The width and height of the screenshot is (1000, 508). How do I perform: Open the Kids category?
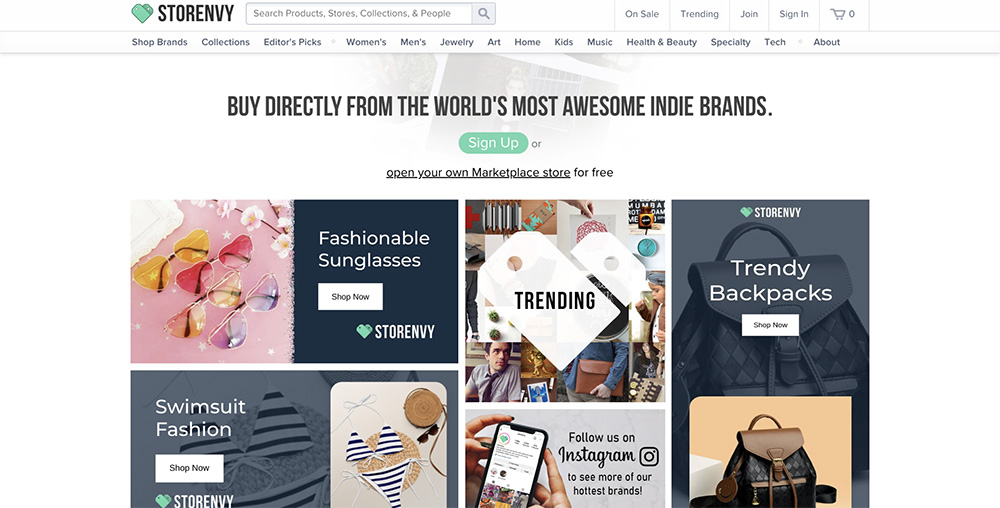(563, 42)
